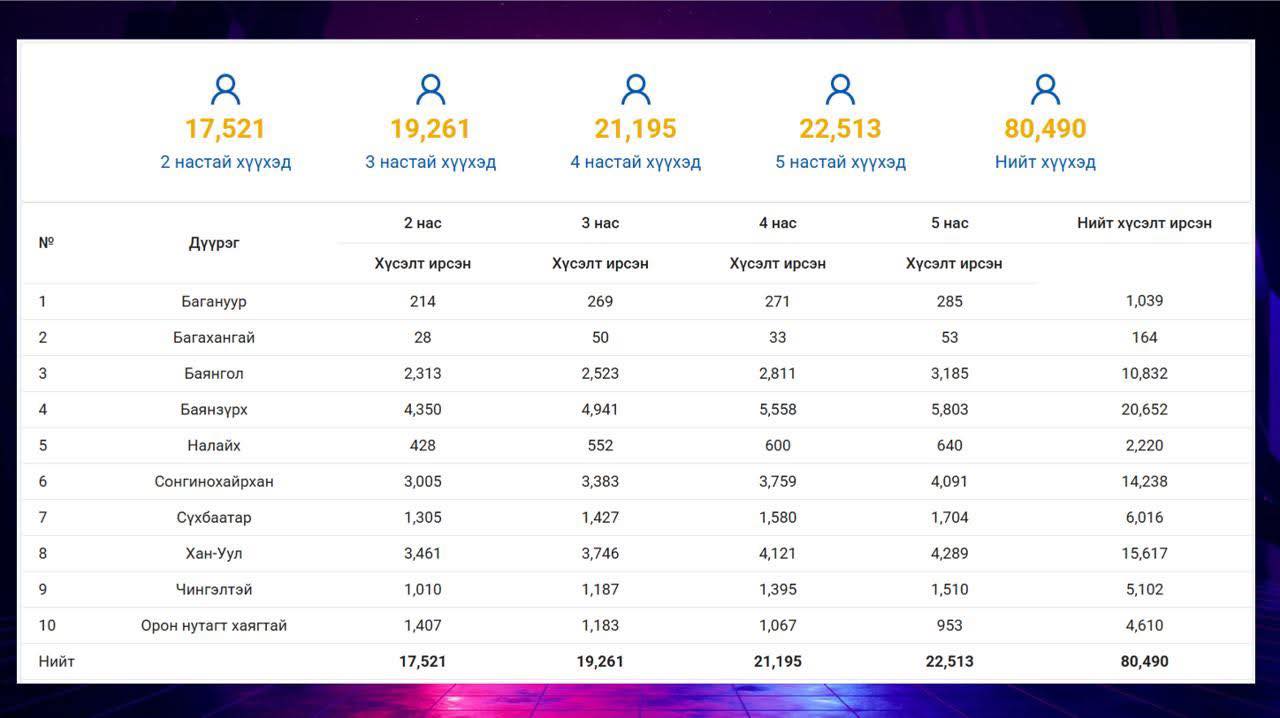
Task: Open the '2 настай хүүхэд' label link
Action: click(x=226, y=162)
